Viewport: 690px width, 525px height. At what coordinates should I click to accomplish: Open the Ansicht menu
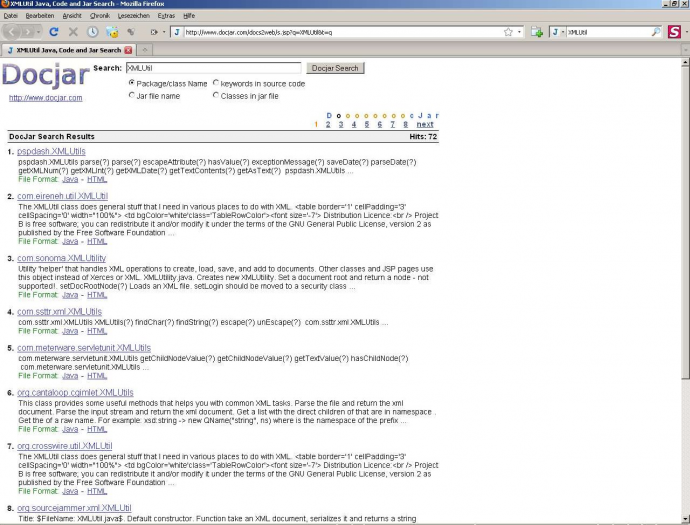(x=72, y=15)
